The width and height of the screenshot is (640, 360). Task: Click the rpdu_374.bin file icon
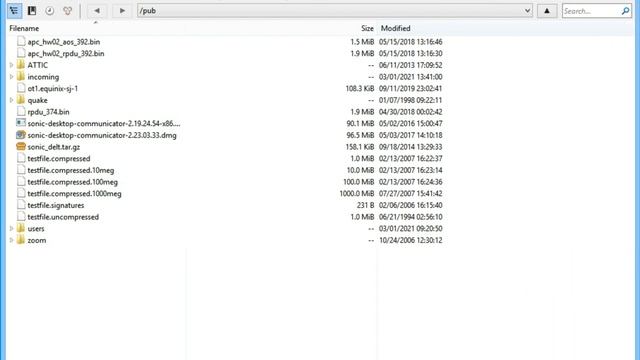(x=21, y=111)
